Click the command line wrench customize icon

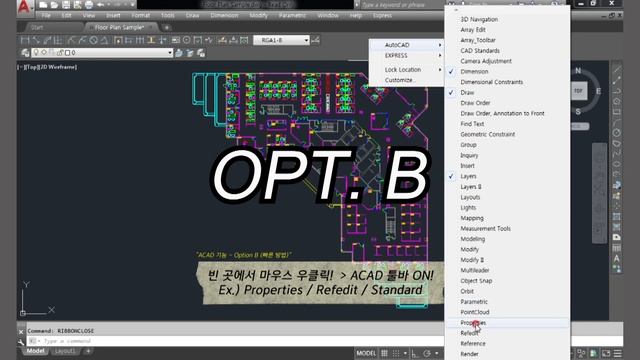21,341
